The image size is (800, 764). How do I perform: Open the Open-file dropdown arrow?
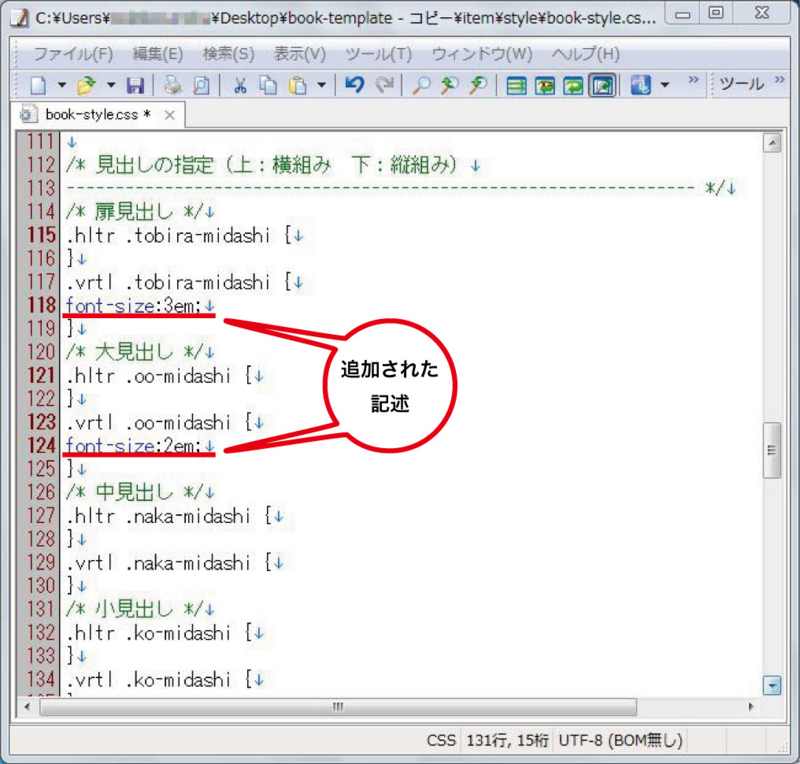(x=110, y=87)
